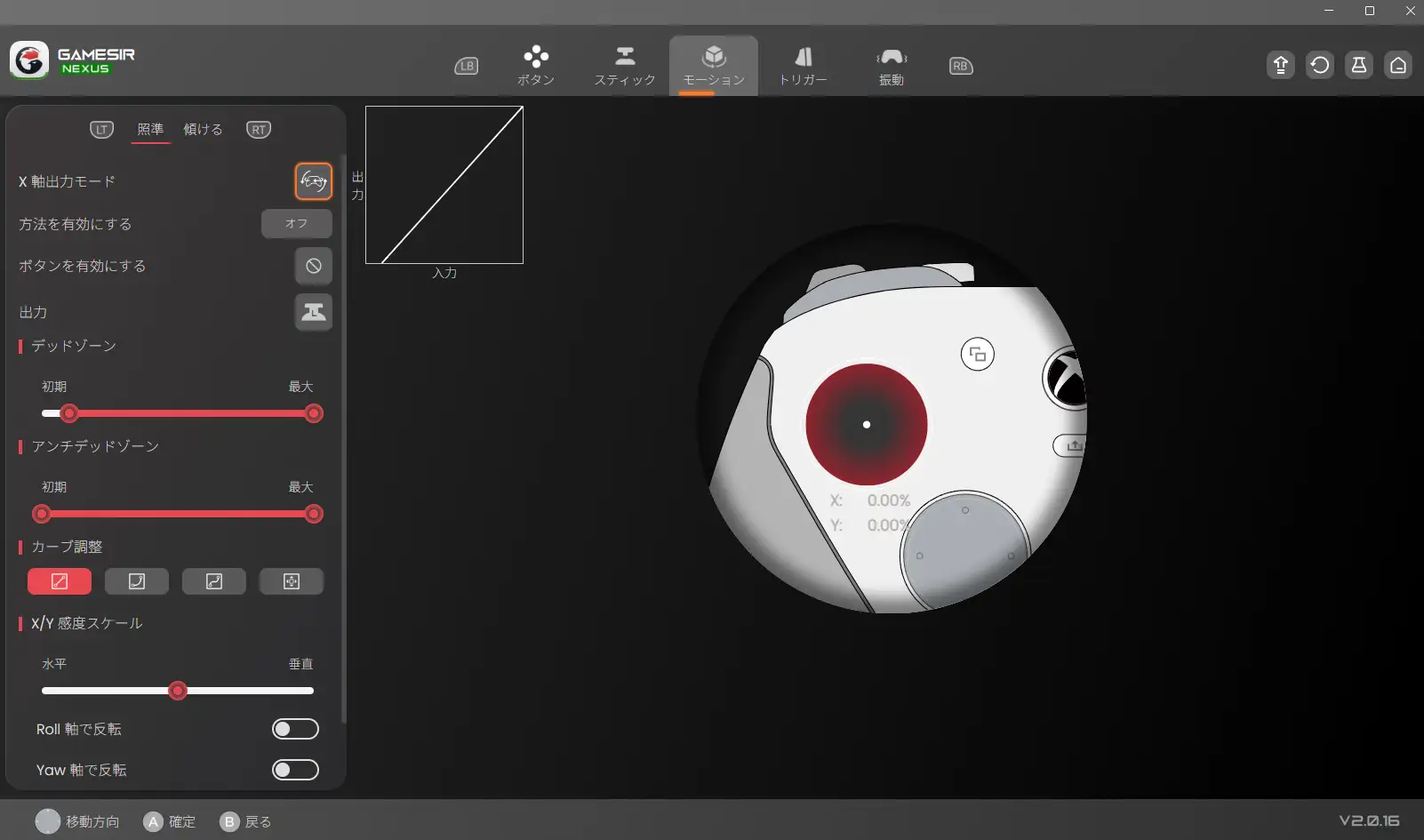Click the response curve graph
This screenshot has height=840, width=1424.
444,185
